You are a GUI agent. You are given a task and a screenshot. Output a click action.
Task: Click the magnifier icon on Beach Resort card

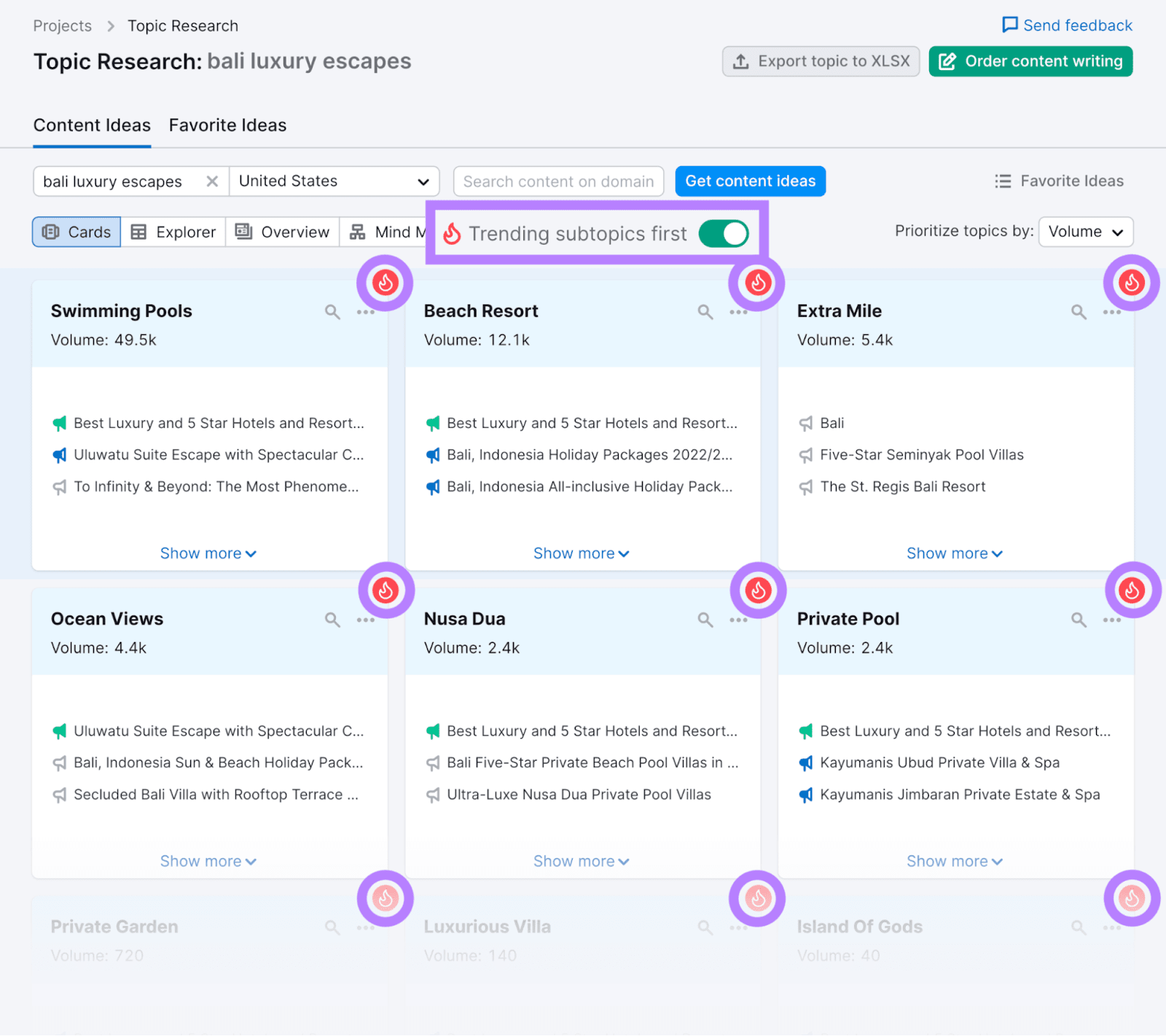tap(705, 311)
